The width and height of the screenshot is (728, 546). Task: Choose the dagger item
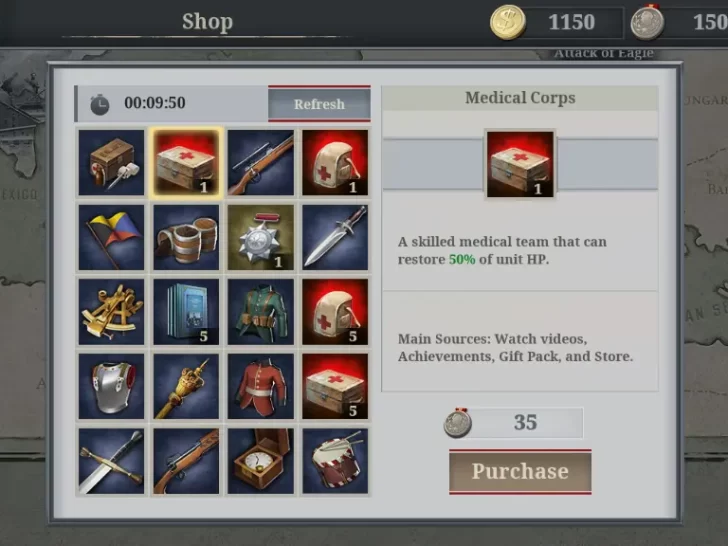pos(335,237)
